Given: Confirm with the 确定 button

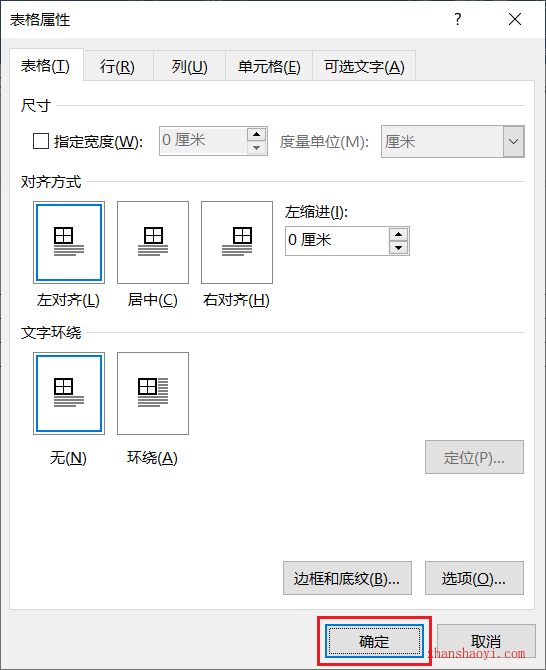Looking at the screenshot, I should tap(374, 641).
